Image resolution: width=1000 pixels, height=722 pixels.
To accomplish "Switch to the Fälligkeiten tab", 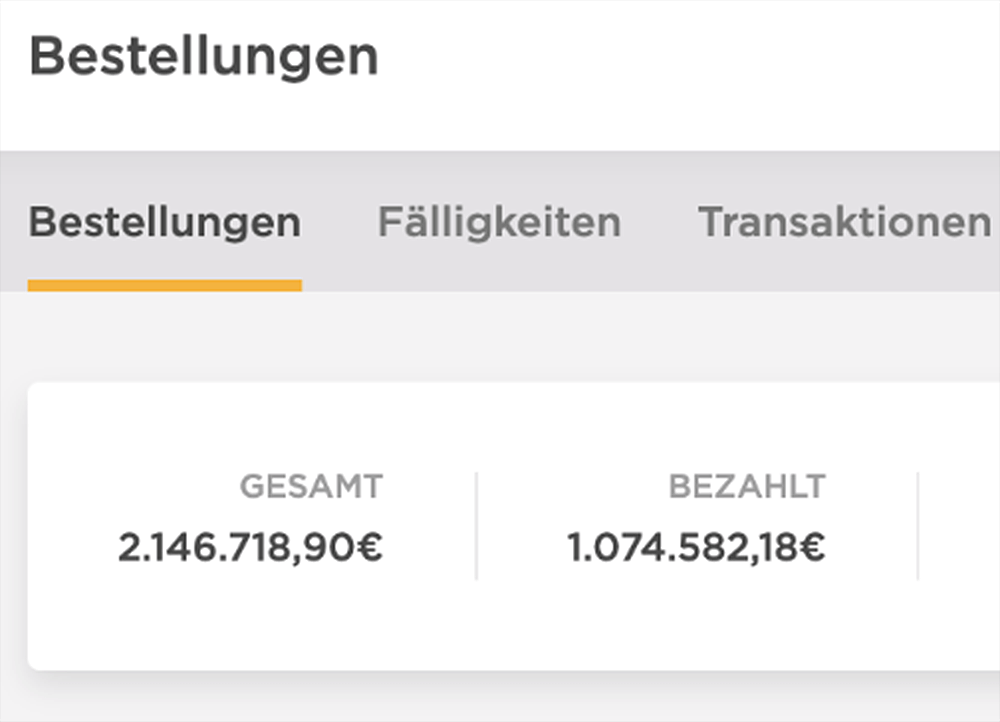I will coord(499,222).
